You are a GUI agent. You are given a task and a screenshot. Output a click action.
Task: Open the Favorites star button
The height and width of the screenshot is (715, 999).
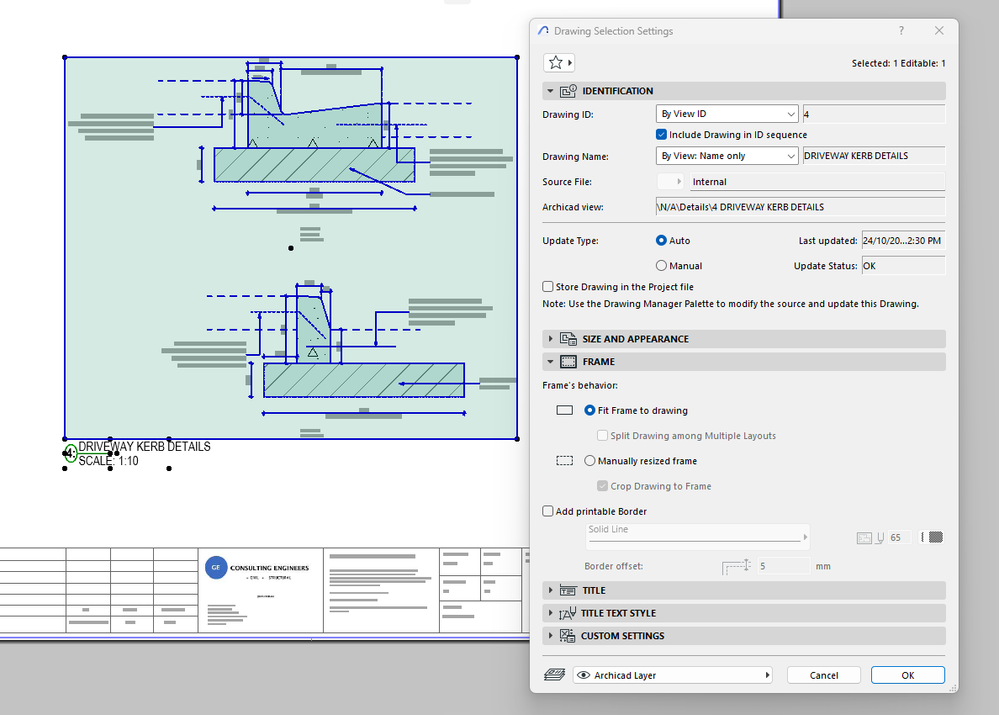[557, 63]
